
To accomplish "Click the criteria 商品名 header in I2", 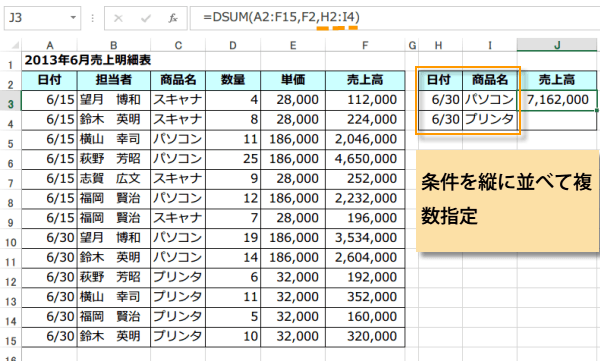I will click(x=490, y=80).
